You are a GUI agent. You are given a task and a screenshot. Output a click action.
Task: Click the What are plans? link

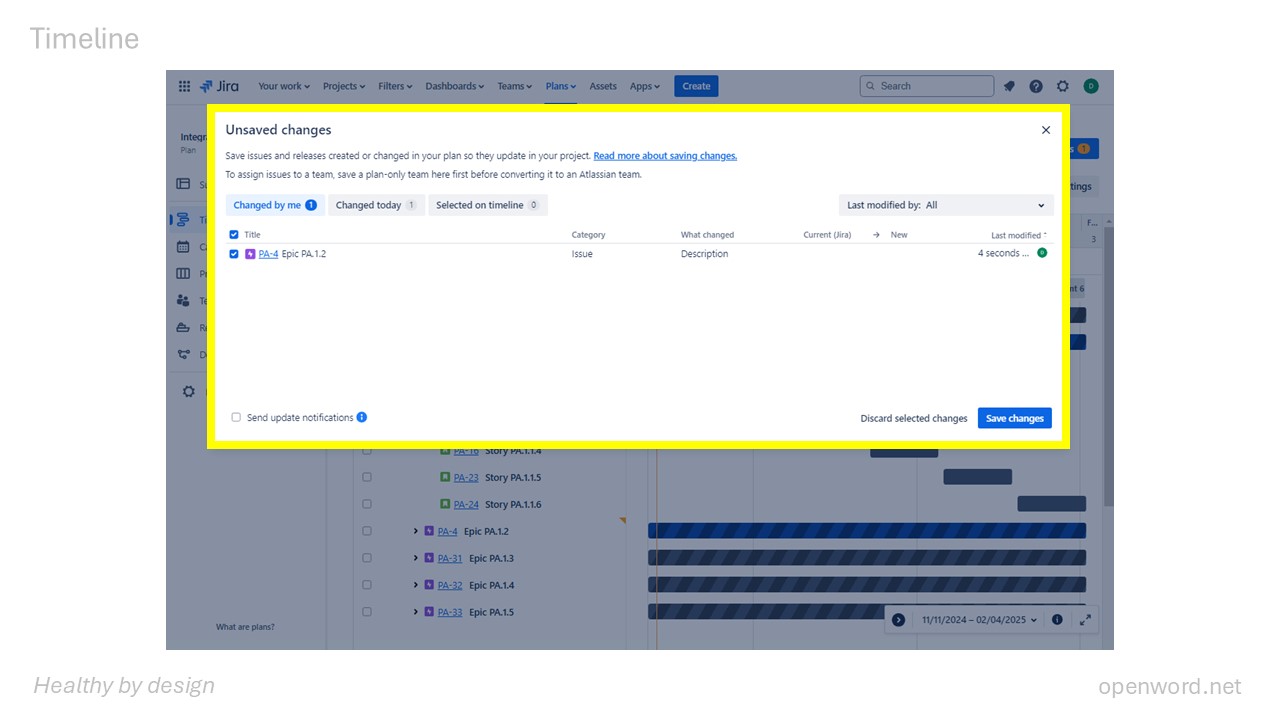(245, 627)
